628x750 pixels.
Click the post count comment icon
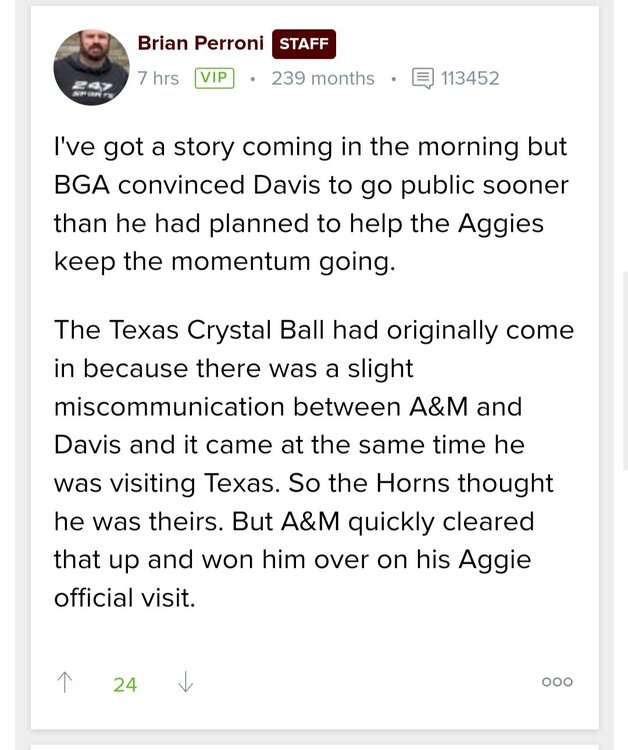point(423,78)
